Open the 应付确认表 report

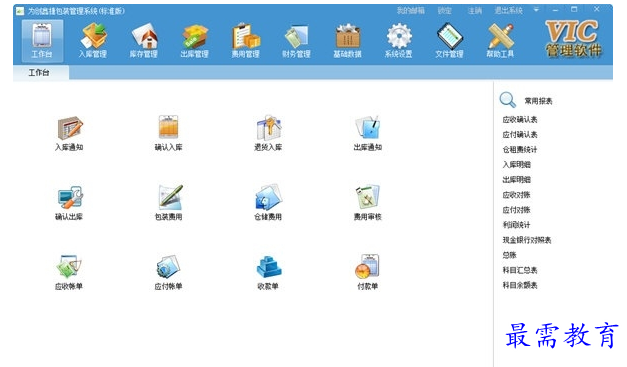tap(520, 135)
